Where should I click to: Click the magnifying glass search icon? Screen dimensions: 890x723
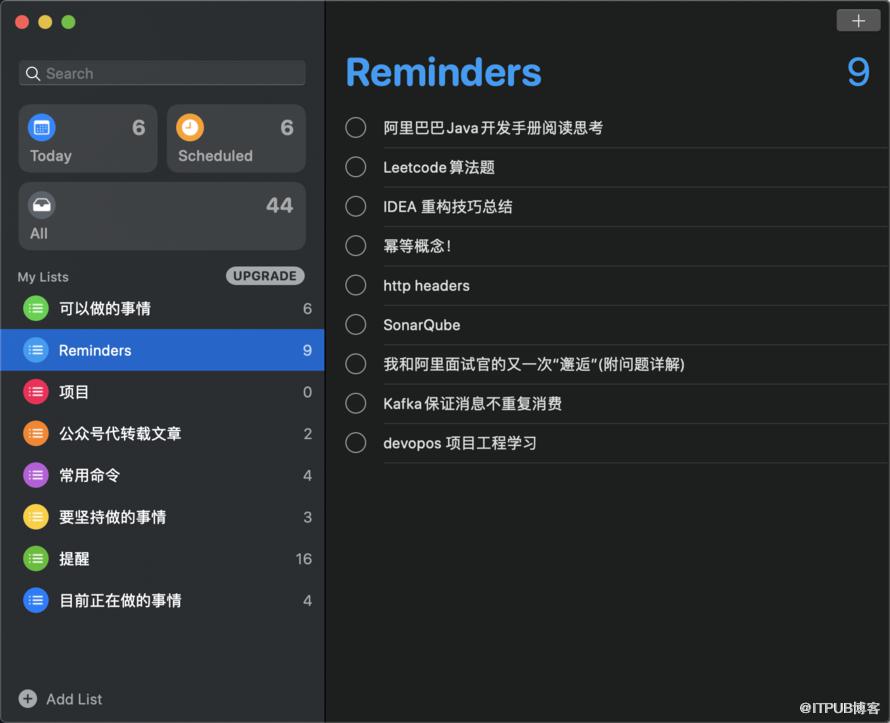(x=33, y=74)
